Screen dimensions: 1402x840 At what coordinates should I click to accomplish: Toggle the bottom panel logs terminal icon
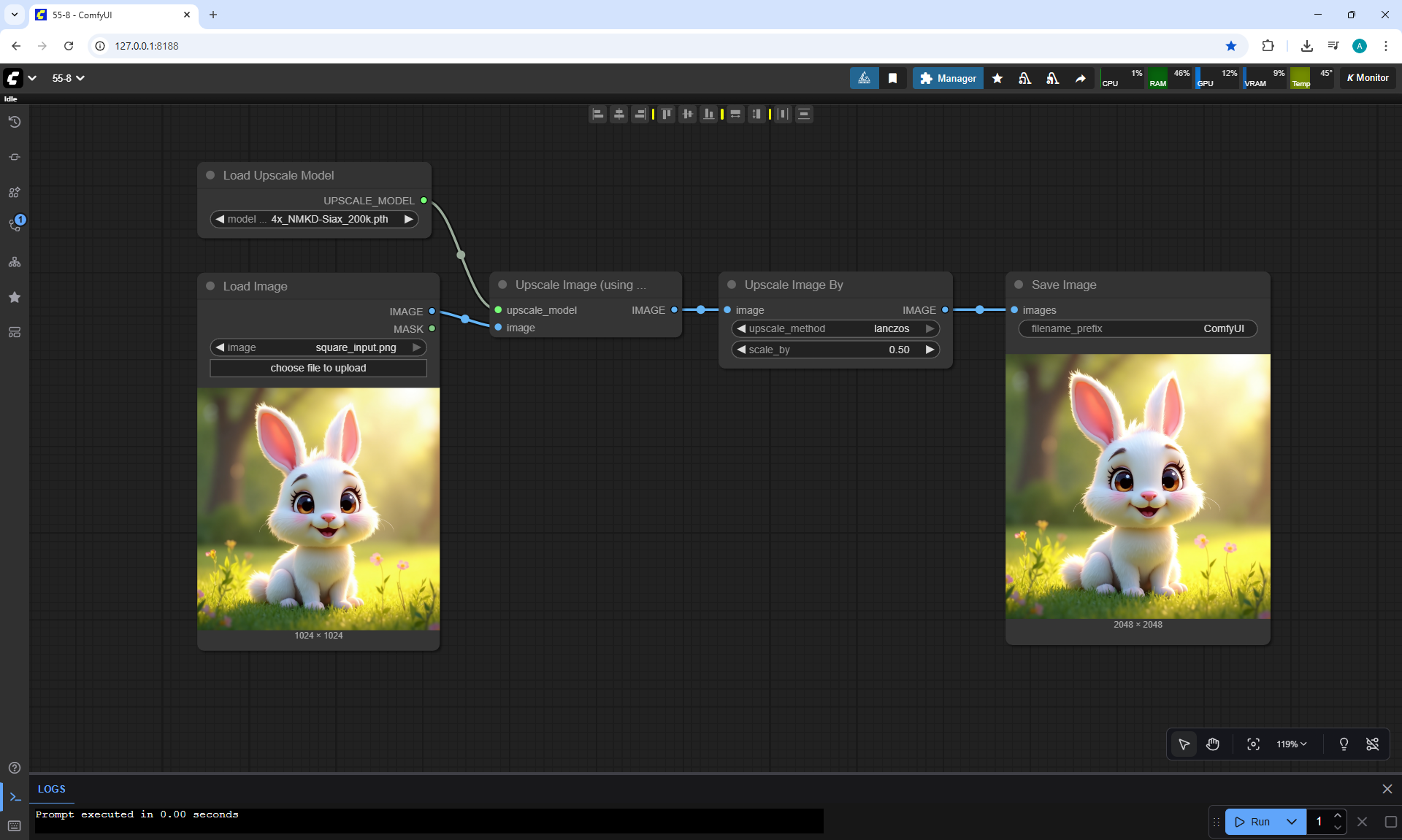15,797
